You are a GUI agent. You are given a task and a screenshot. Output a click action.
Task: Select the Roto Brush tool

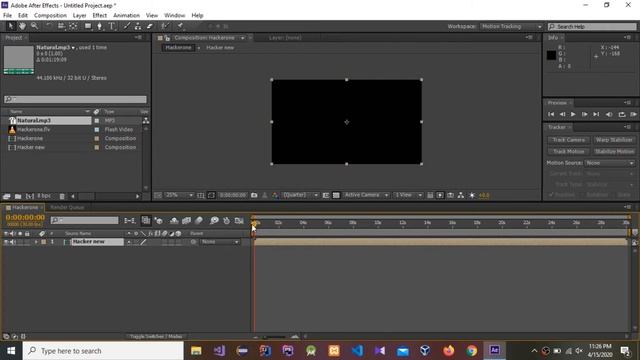point(164,26)
